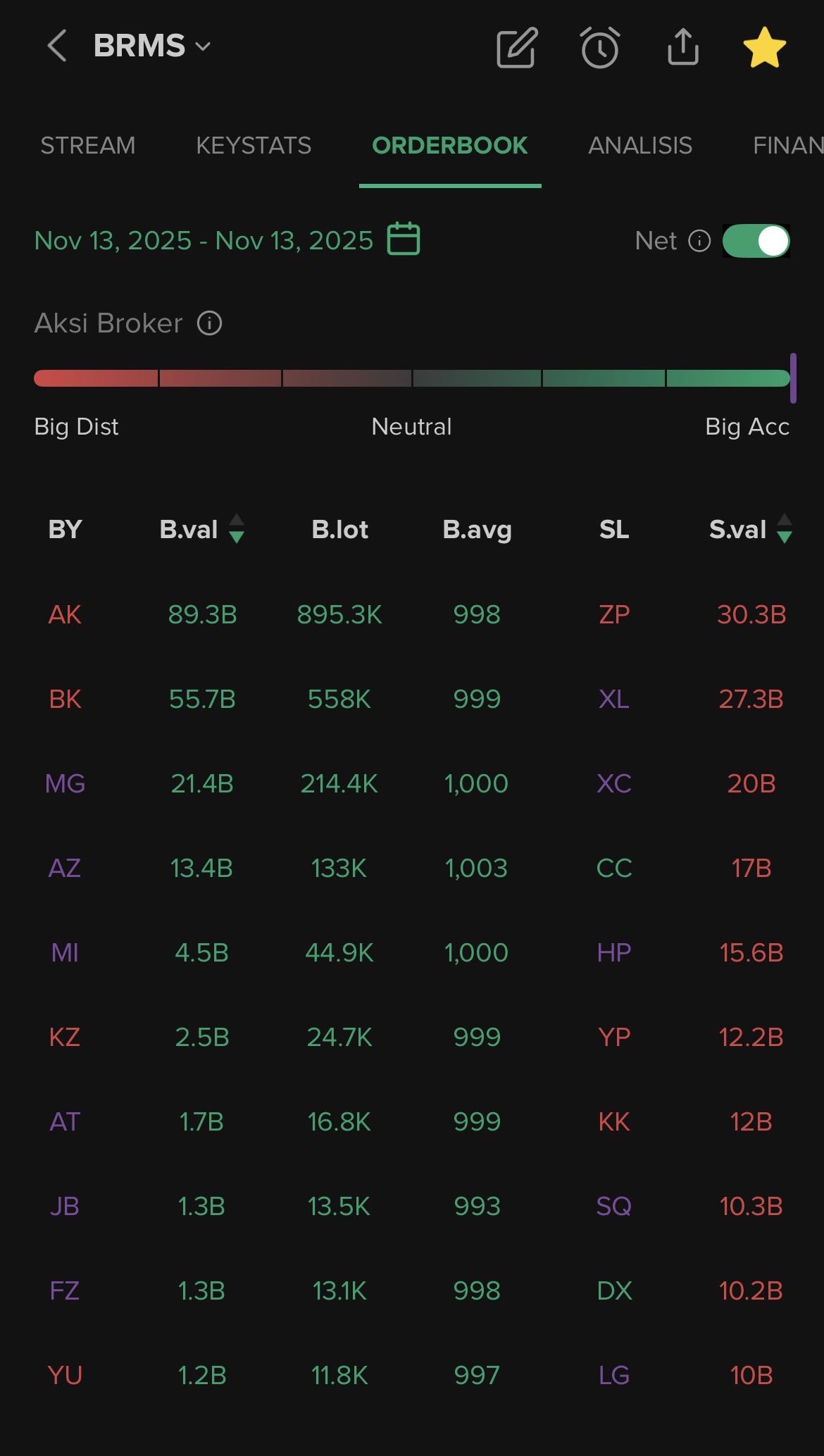The image size is (824, 1456).
Task: Select the B.avg column header
Action: tap(477, 530)
